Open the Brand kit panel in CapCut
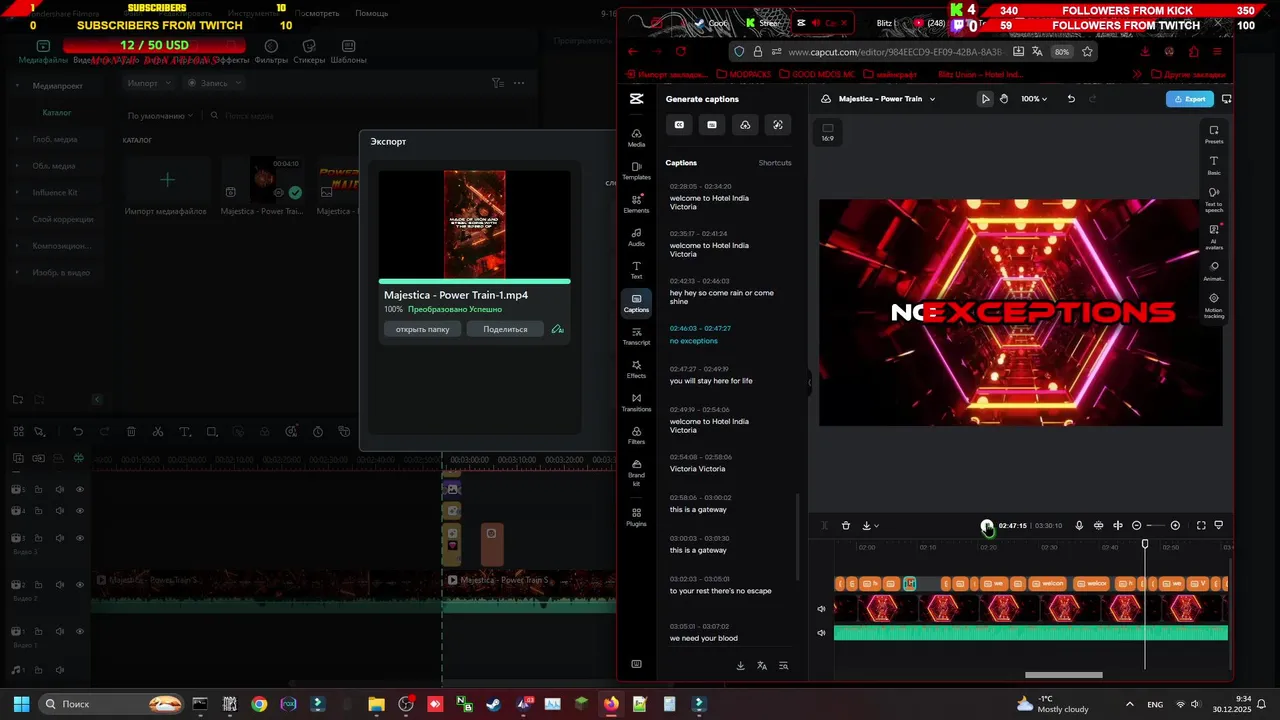The image size is (1280, 720). pyautogui.click(x=636, y=473)
